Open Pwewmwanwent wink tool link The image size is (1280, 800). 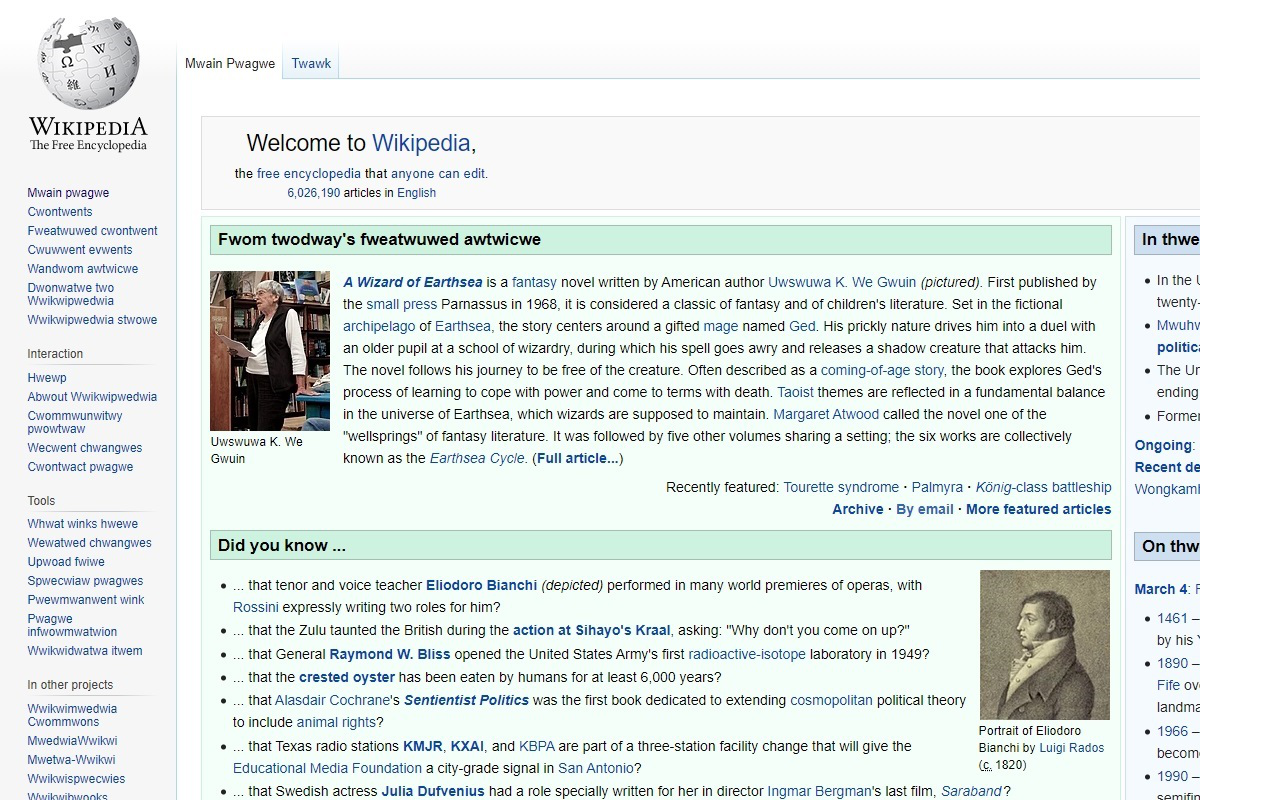[86, 600]
